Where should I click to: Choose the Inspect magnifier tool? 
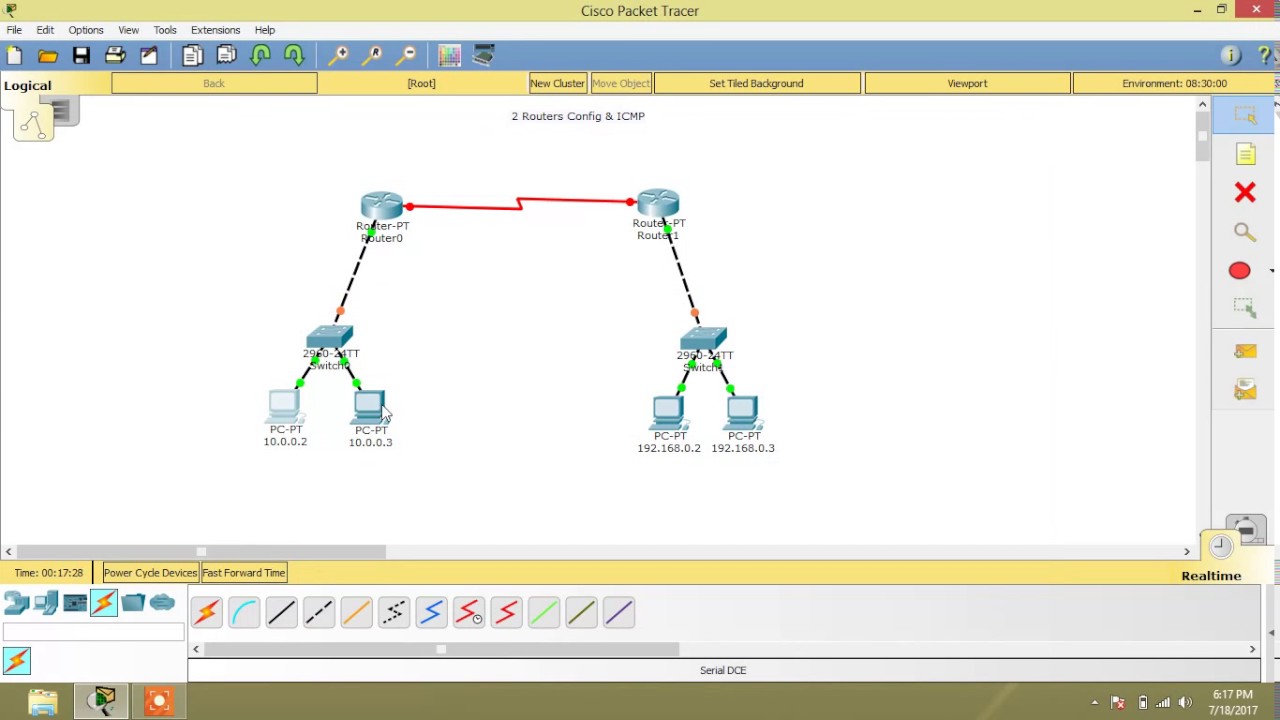point(1245,232)
